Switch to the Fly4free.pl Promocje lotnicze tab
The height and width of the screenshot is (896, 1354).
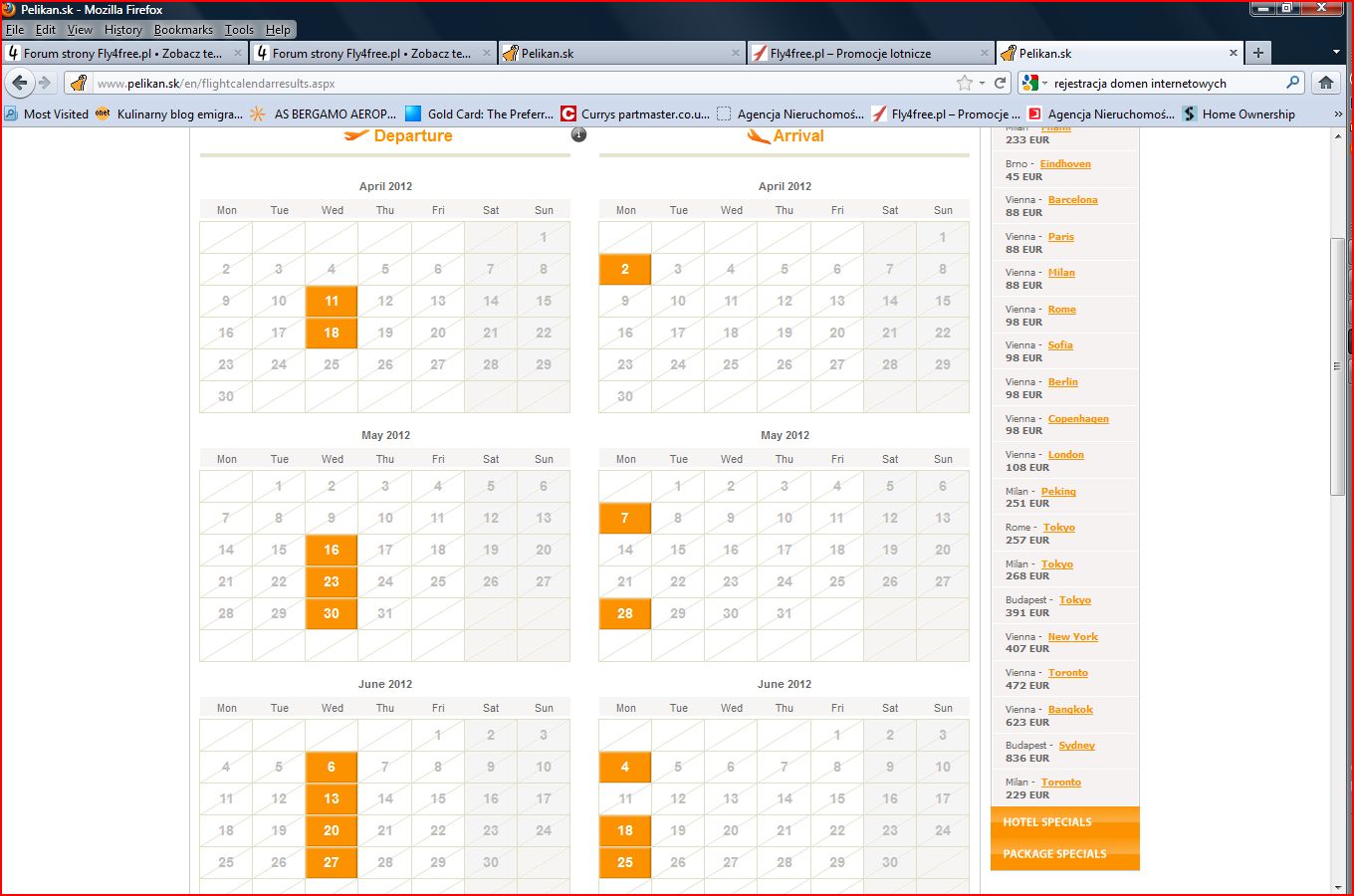871,53
